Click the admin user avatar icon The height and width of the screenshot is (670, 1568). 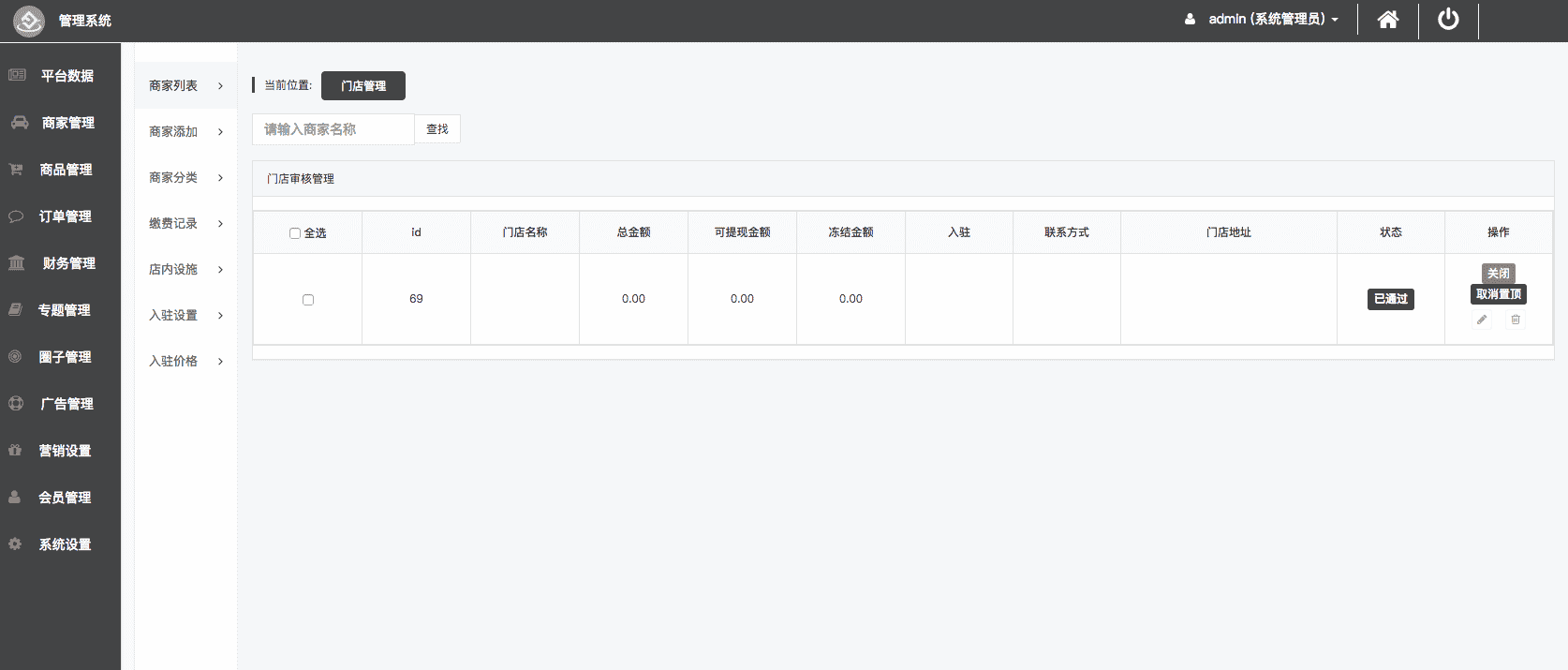coord(1190,19)
